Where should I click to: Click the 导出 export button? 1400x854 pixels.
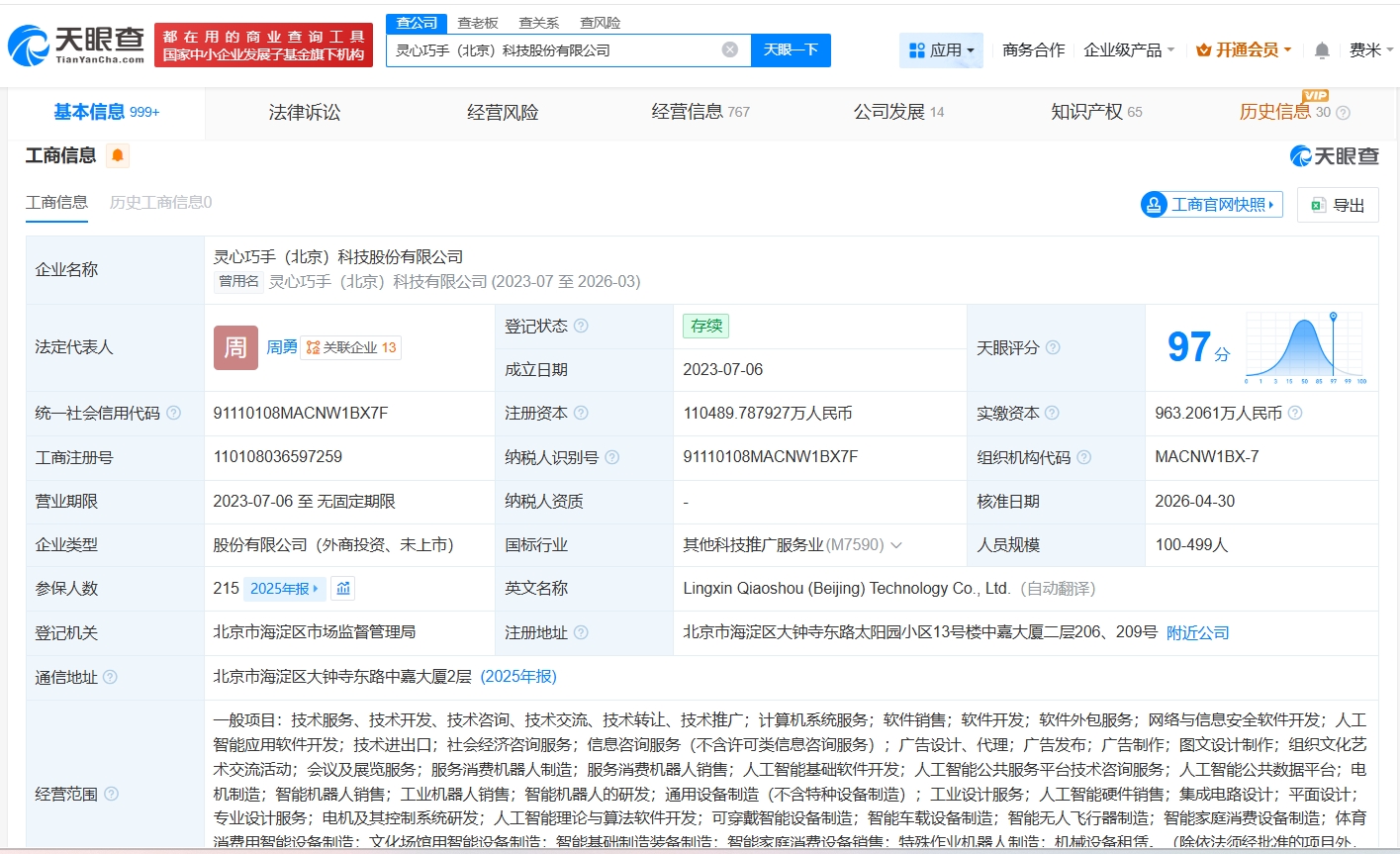click(x=1338, y=205)
